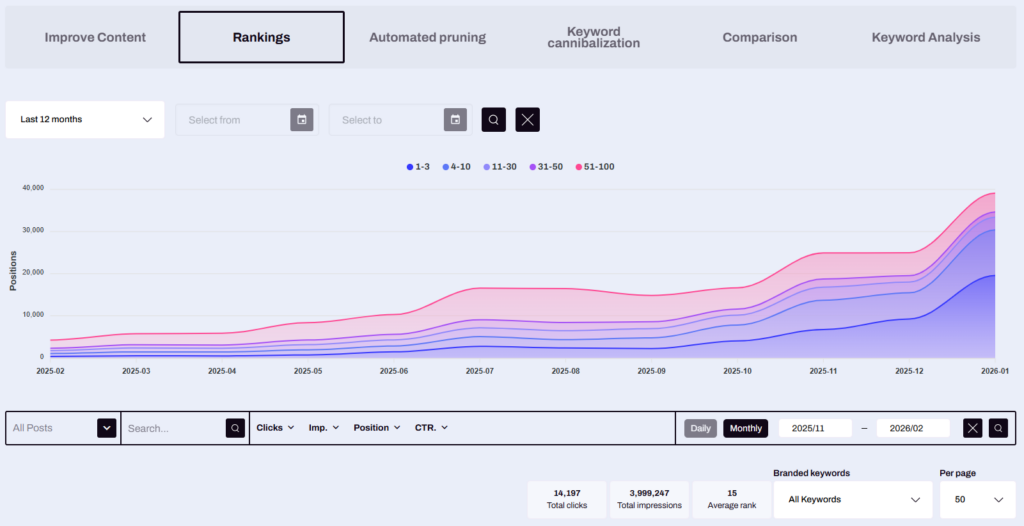Select the Monthly view button
This screenshot has height=526, width=1024.
[x=746, y=428]
